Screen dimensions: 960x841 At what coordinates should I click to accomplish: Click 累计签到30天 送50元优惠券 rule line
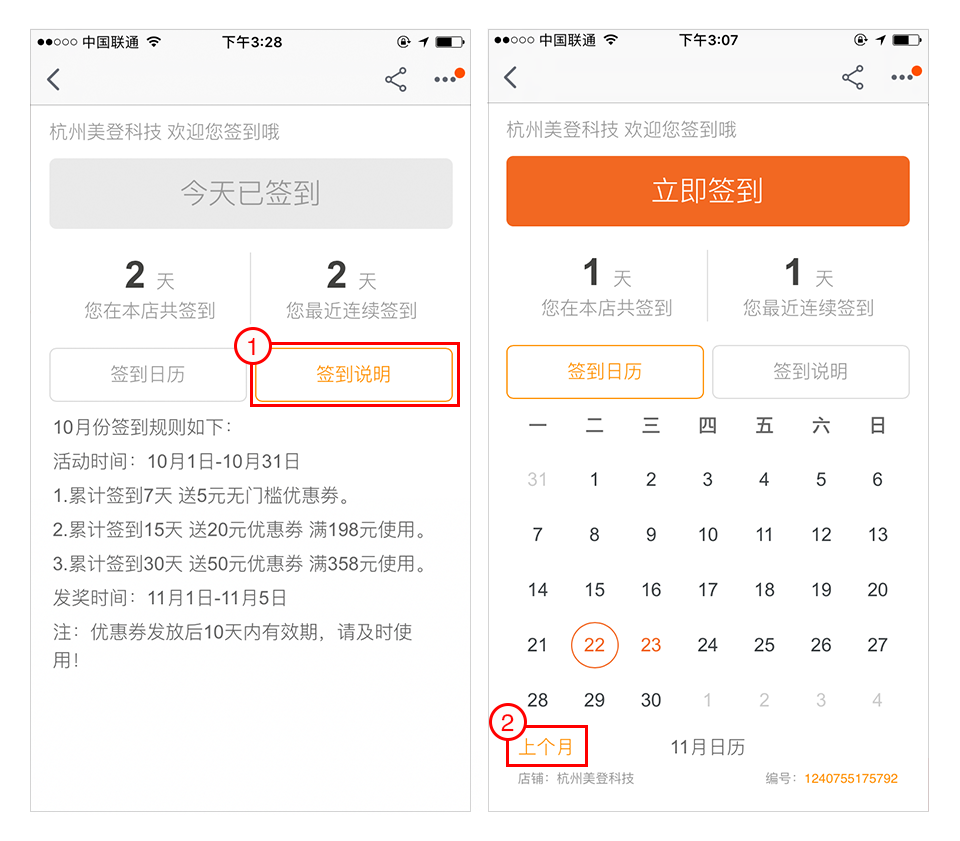(x=239, y=564)
